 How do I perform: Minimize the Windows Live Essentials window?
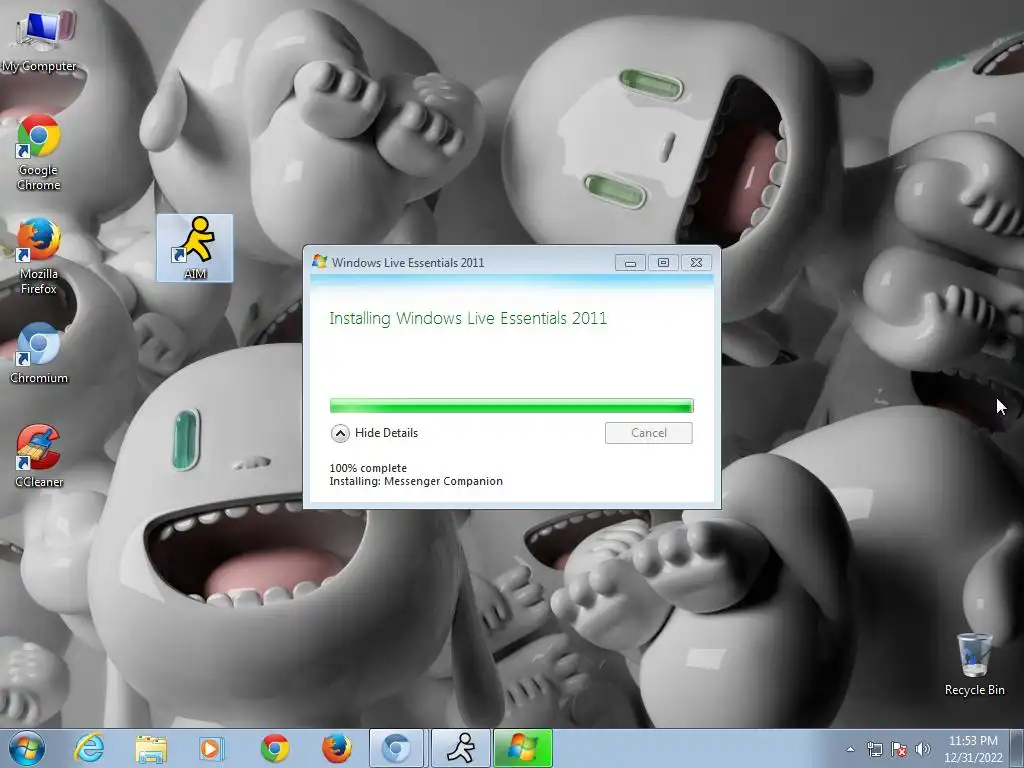click(x=630, y=263)
